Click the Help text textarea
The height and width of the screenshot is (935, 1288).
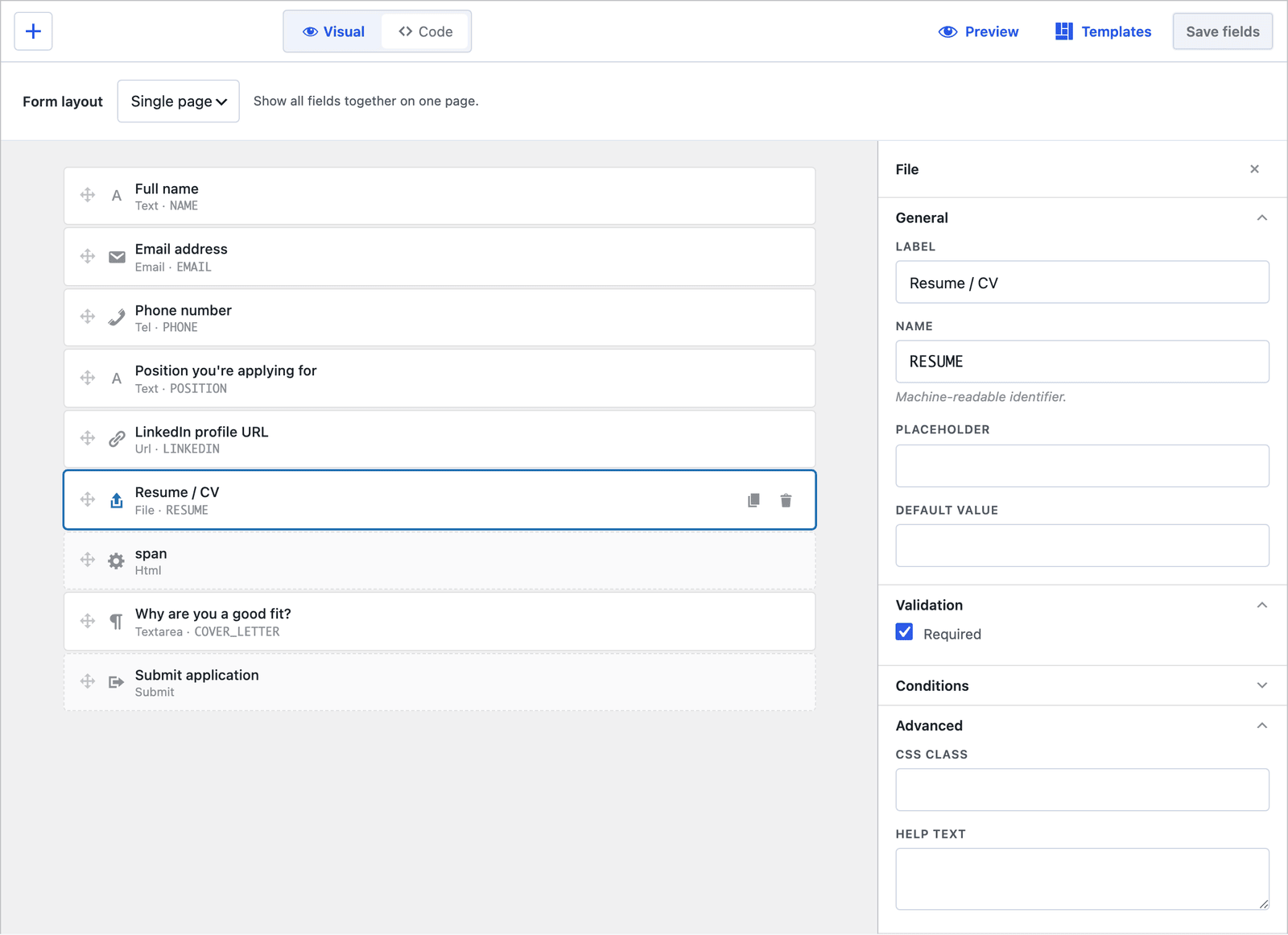point(1082,879)
